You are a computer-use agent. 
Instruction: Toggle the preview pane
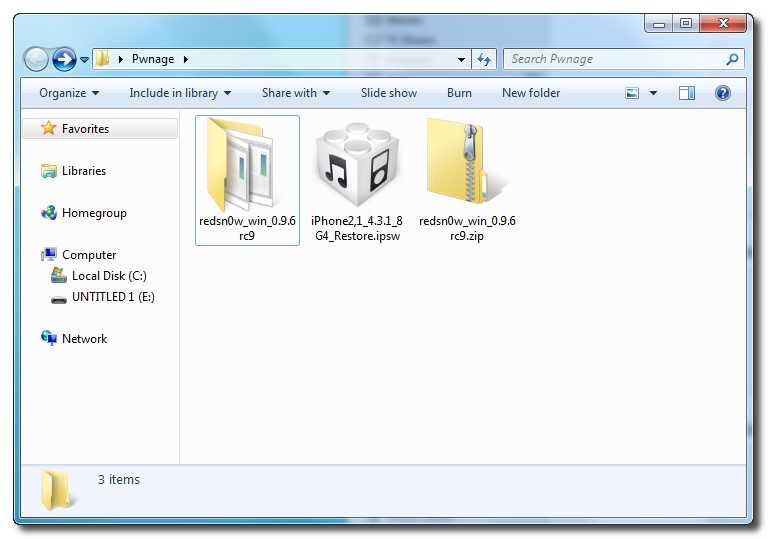click(687, 93)
